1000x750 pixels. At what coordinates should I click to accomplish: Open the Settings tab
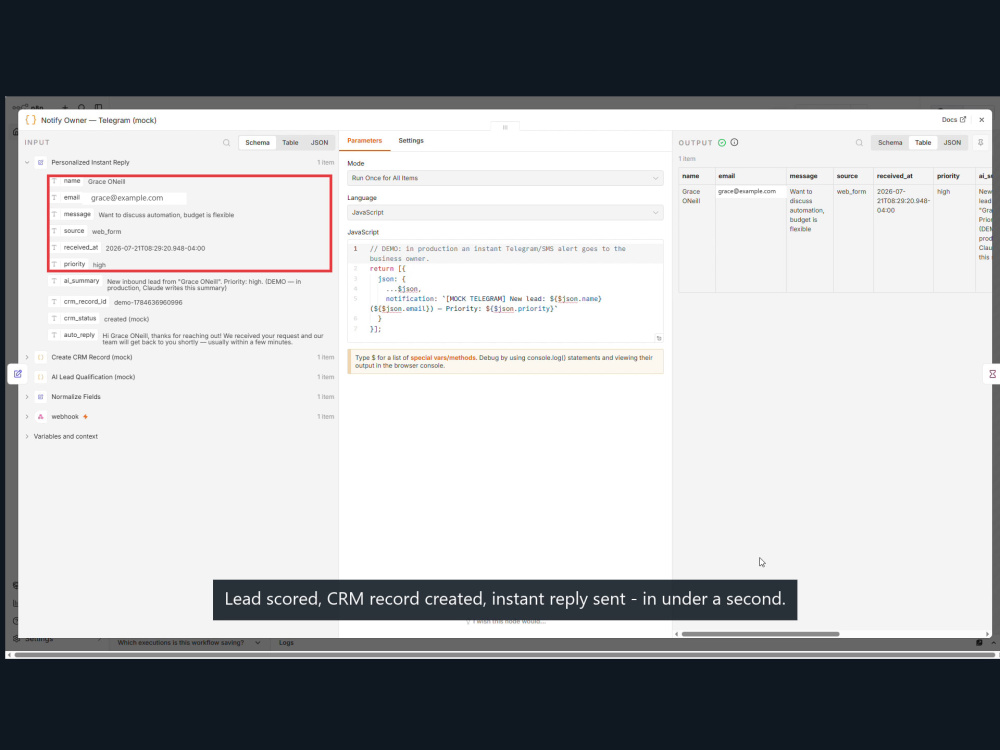pos(411,140)
